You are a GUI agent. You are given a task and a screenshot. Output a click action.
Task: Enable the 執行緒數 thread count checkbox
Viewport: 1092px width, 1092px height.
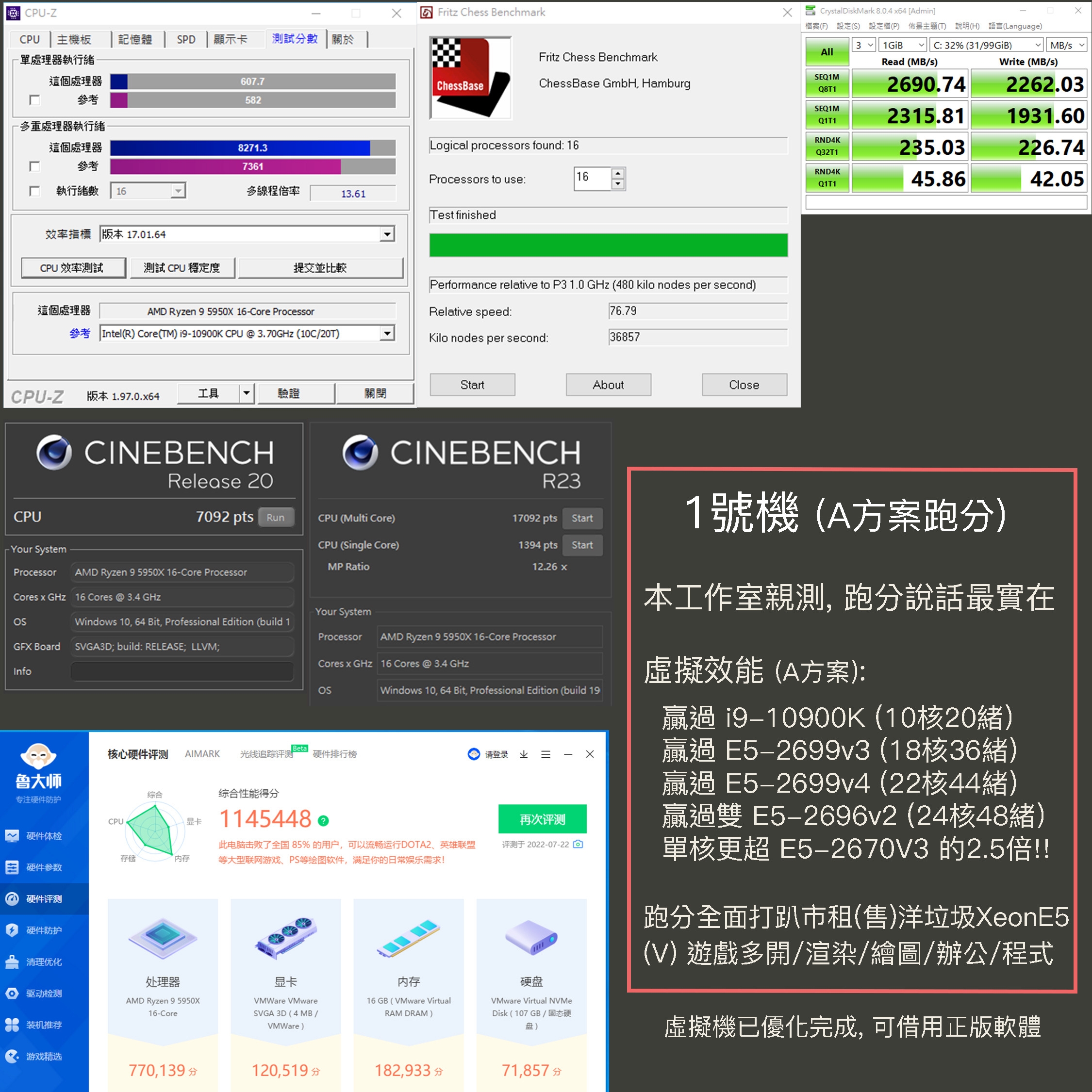click(x=34, y=191)
